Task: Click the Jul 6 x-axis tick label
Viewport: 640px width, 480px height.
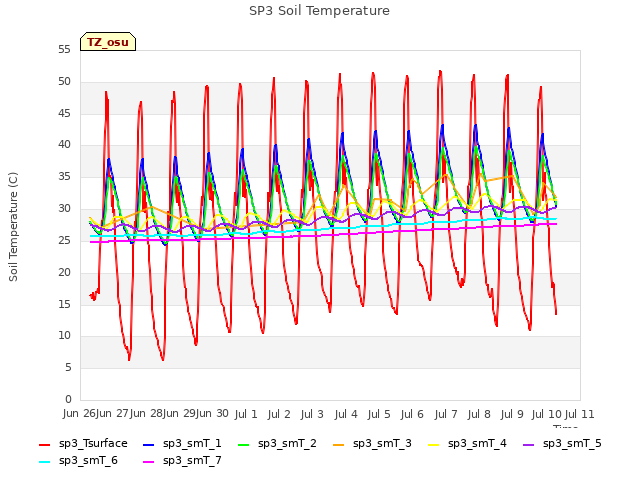Action: click(x=412, y=414)
